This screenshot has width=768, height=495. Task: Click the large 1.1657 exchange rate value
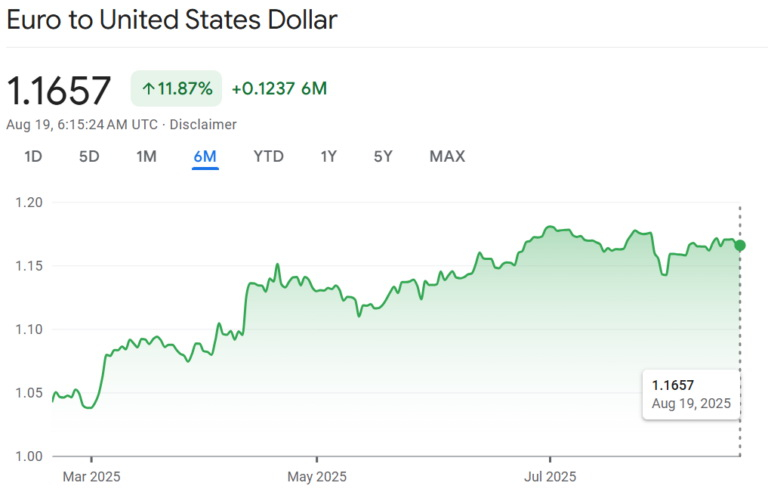tap(59, 90)
